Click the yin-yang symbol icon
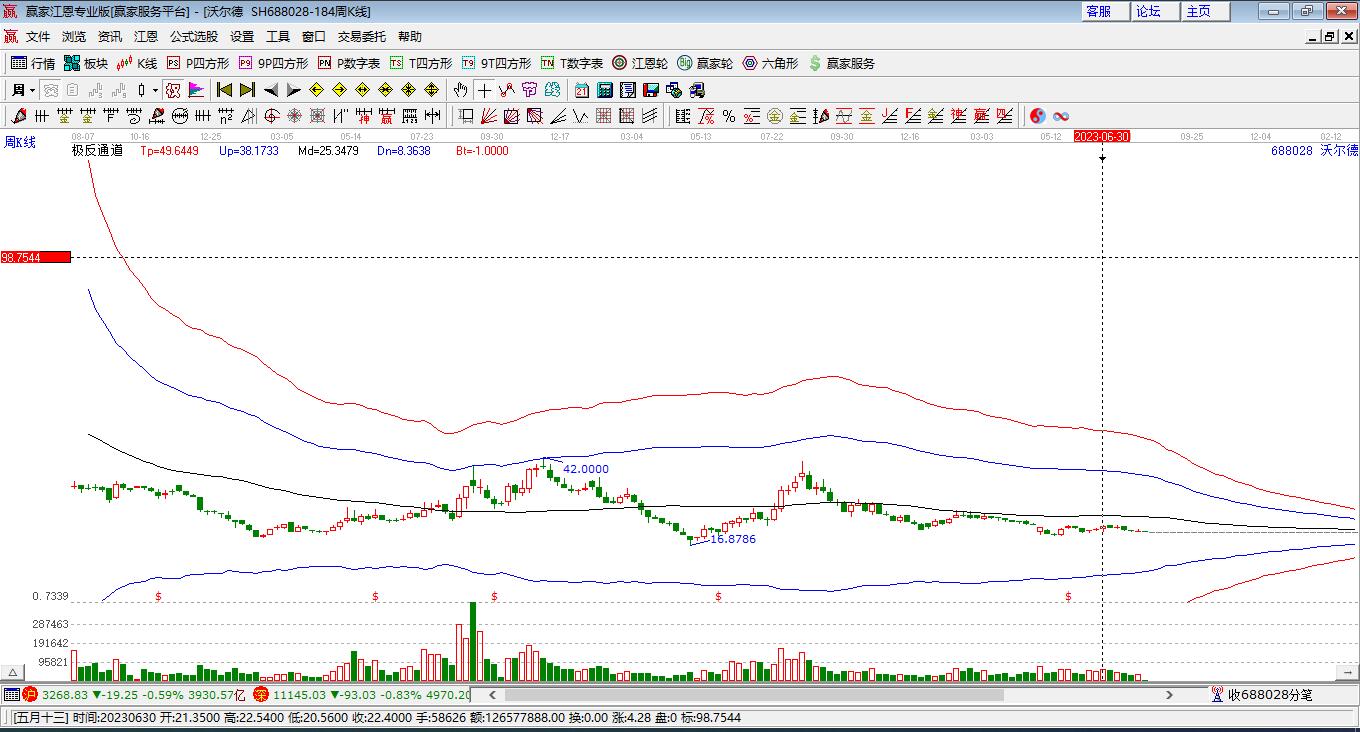This screenshot has width=1360, height=732. click(1038, 116)
